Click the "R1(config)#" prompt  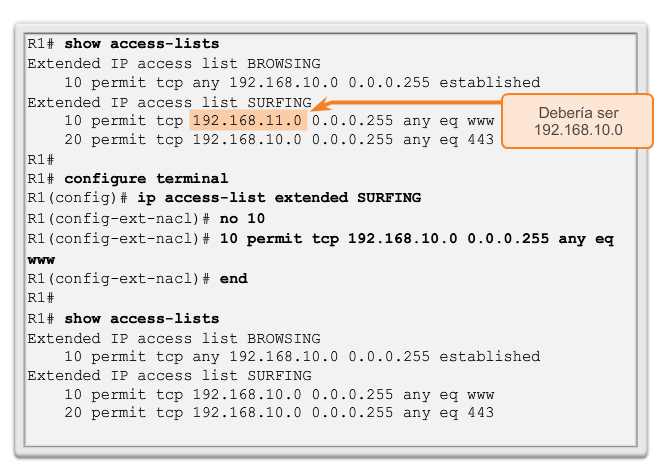click(72, 198)
